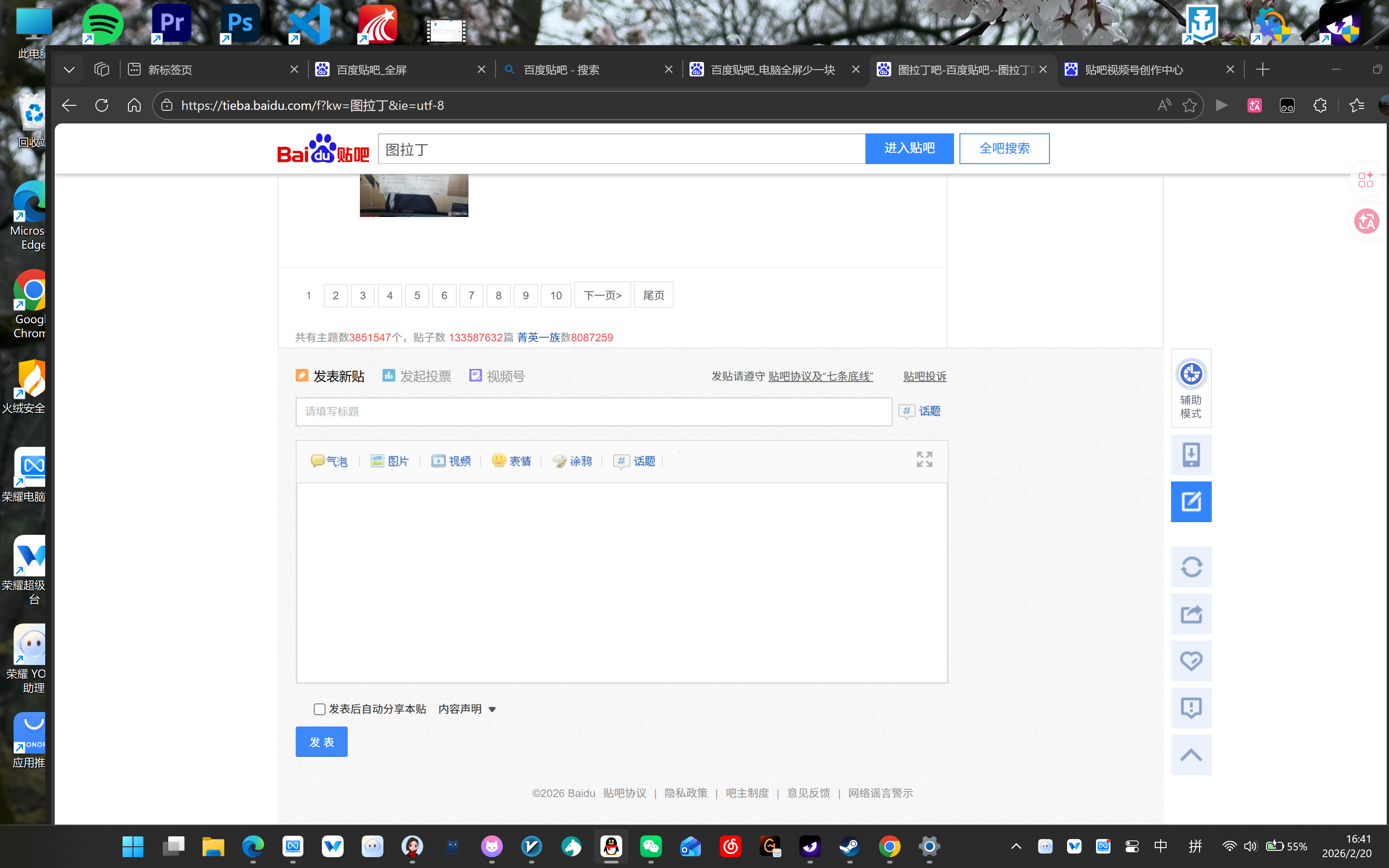The image size is (1389, 868).
Task: Open the emoji 表情 picker
Action: coord(511,461)
